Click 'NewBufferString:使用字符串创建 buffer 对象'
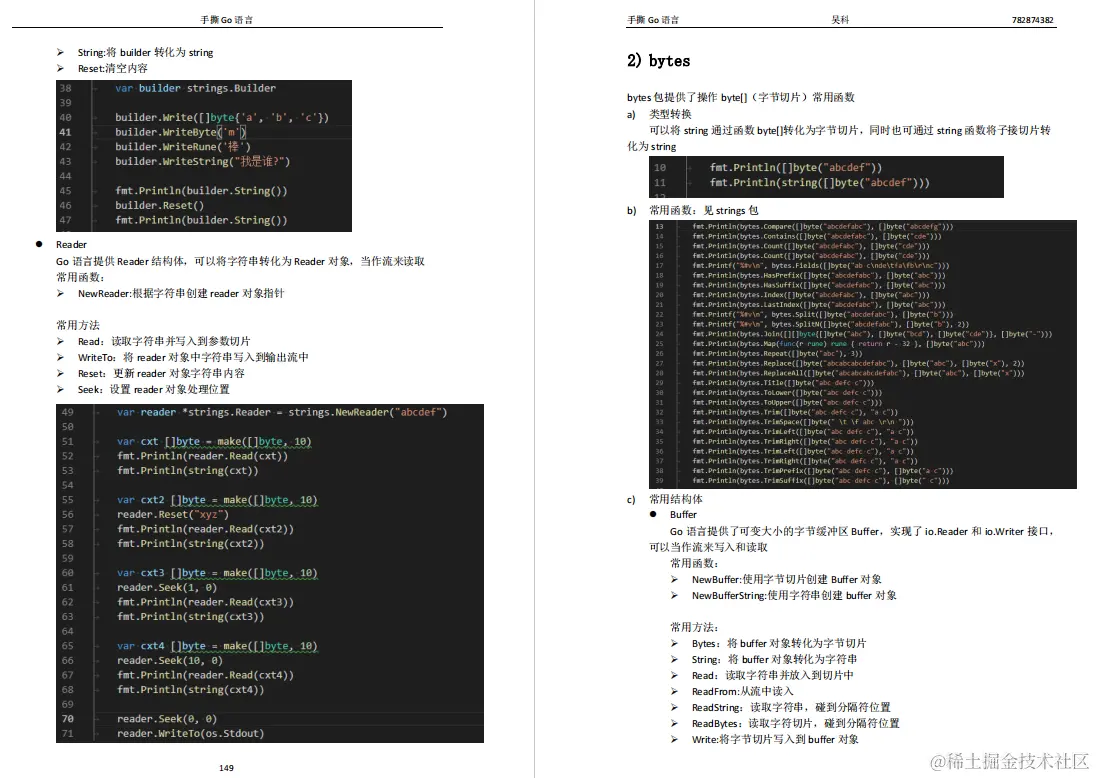Image resolution: width=1096 pixels, height=778 pixels. (x=794, y=596)
